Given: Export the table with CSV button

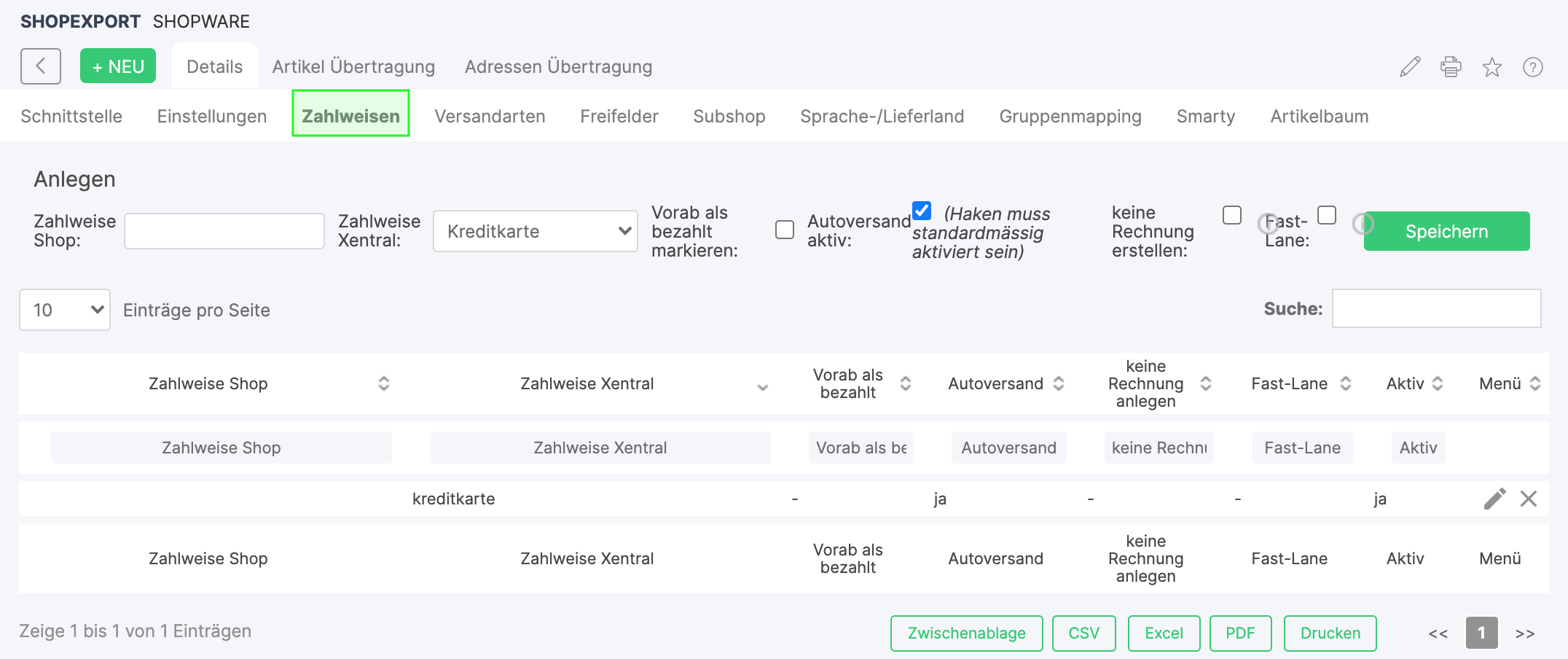Looking at the screenshot, I should pyautogui.click(x=1083, y=633).
